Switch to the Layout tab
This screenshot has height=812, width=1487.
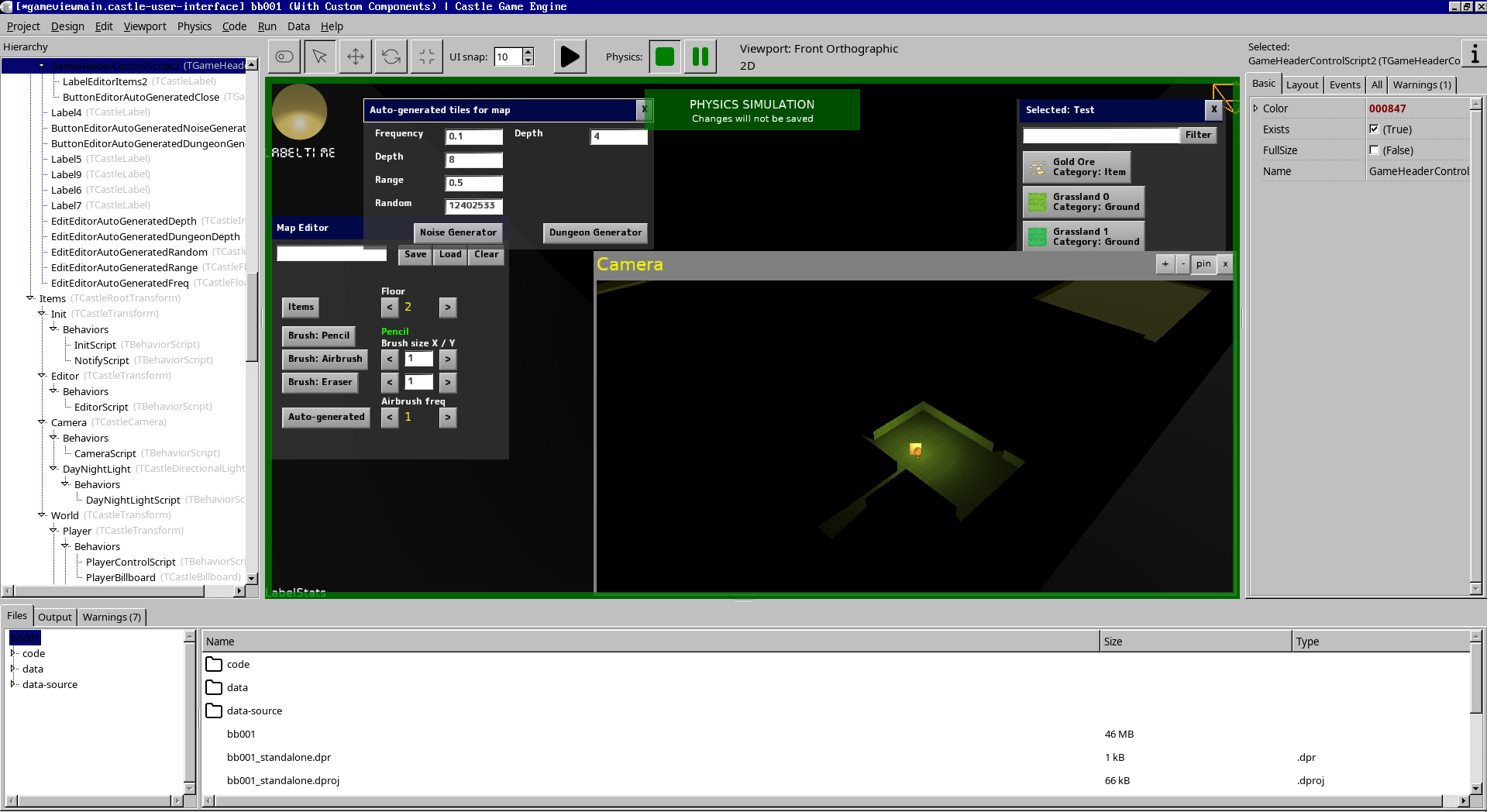coord(1302,85)
